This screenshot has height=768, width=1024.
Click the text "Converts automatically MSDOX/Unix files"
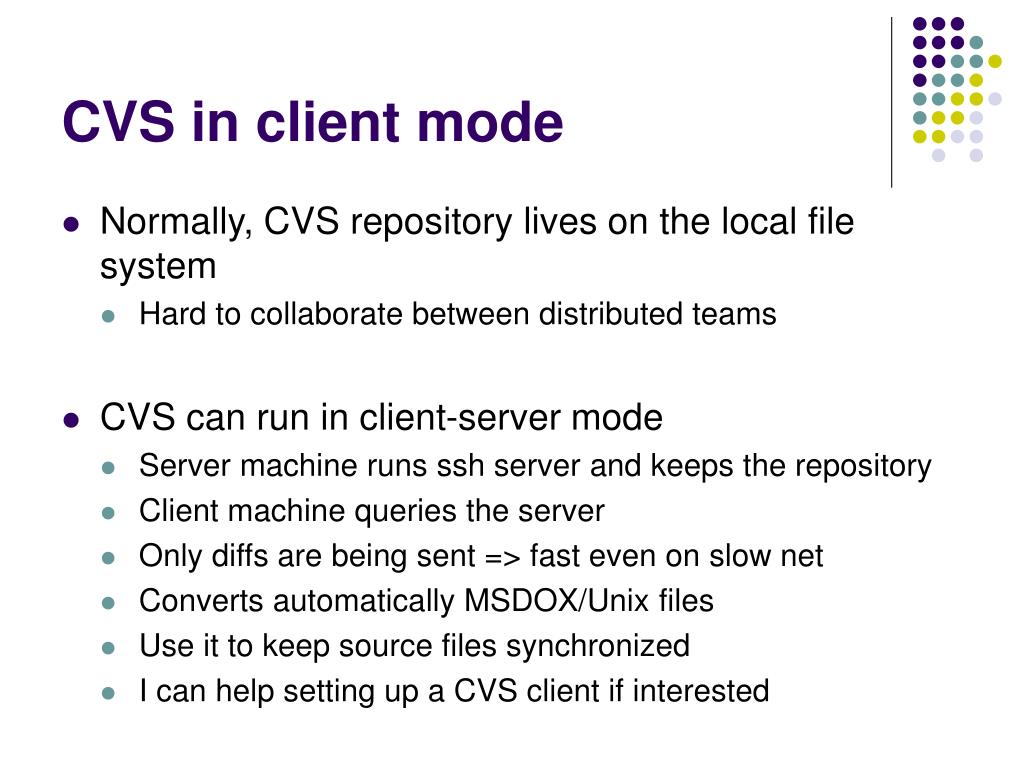tap(426, 601)
